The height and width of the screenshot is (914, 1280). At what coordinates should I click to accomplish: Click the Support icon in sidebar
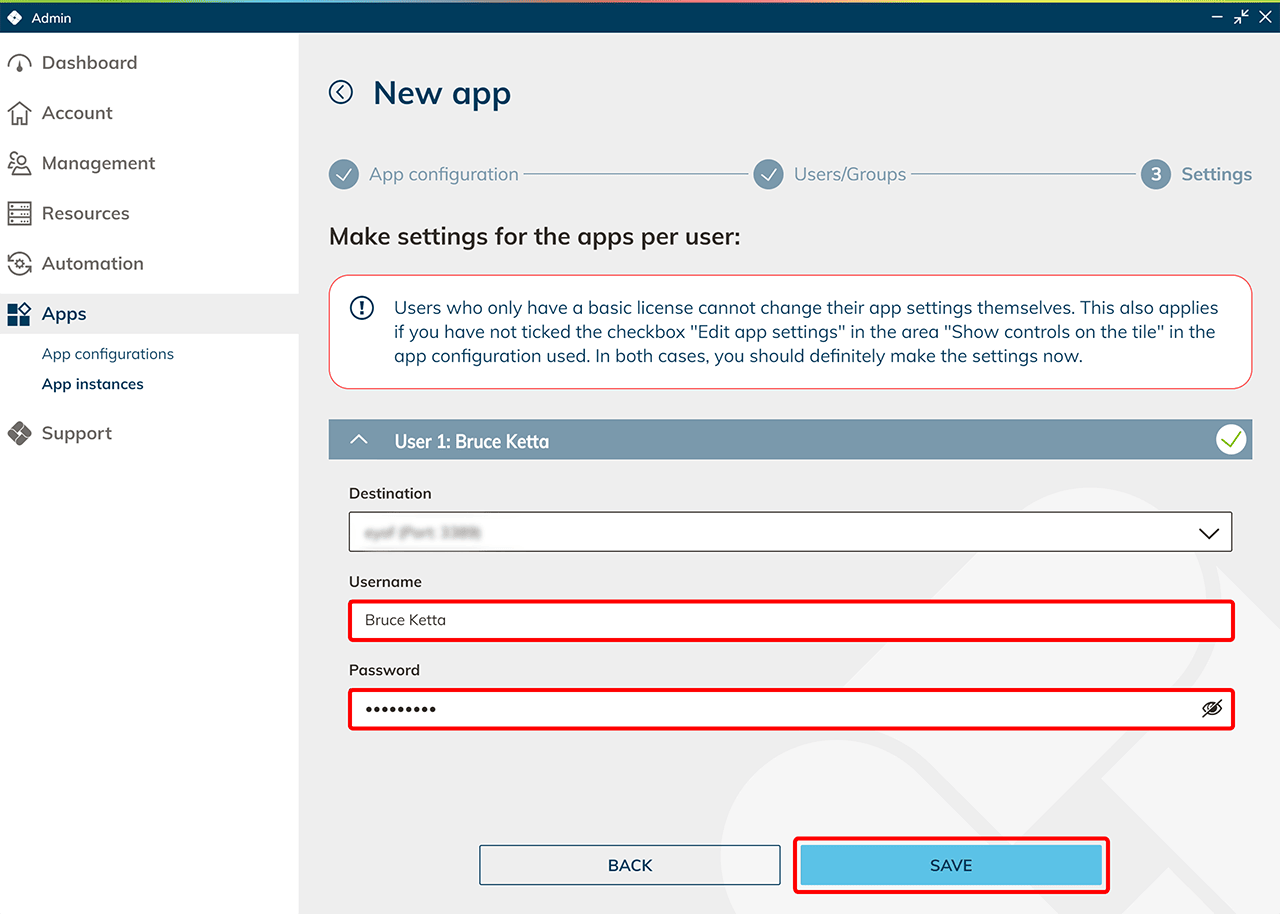(19, 434)
